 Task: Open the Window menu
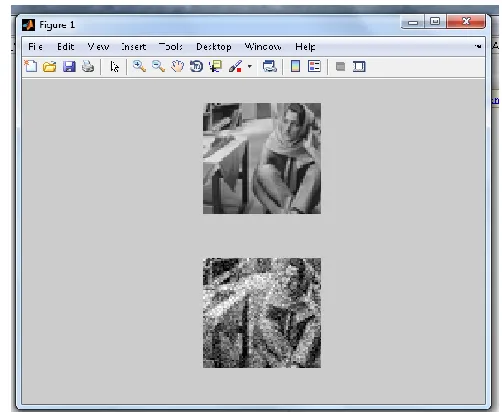tap(263, 47)
